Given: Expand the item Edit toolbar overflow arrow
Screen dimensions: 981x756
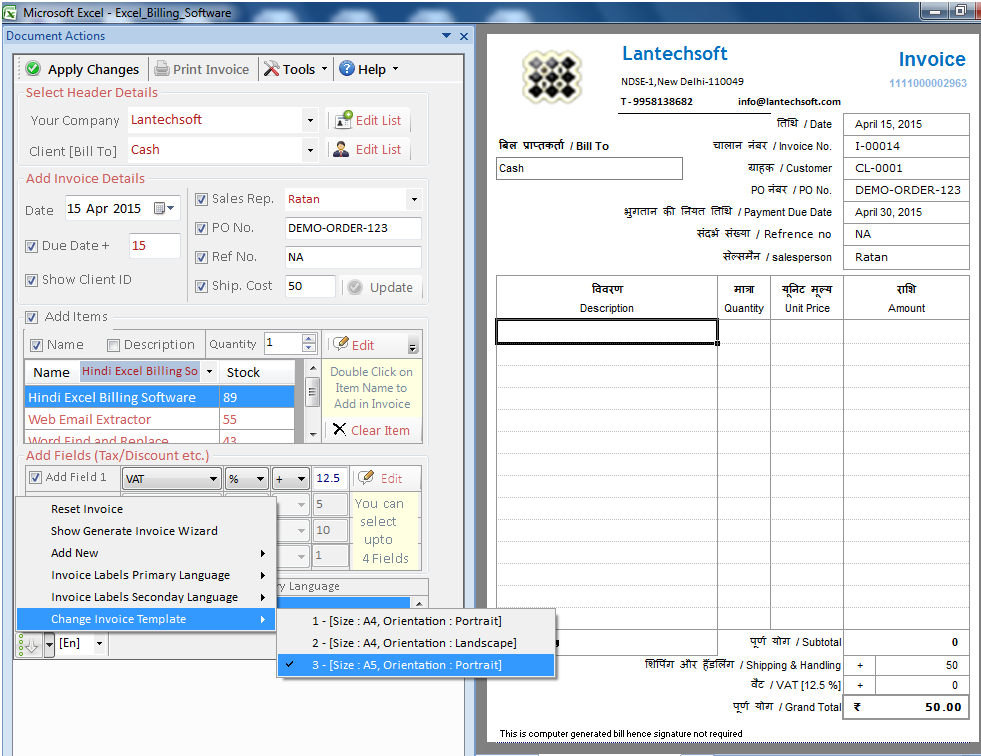Looking at the screenshot, I should coord(413,345).
